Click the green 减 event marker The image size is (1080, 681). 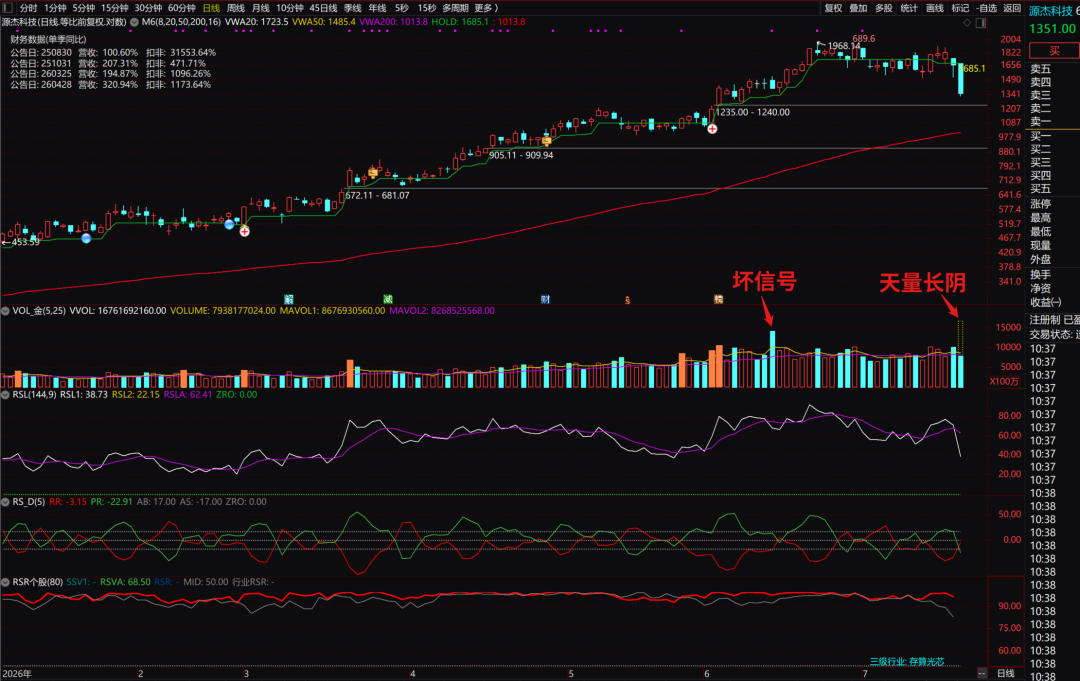click(x=388, y=299)
